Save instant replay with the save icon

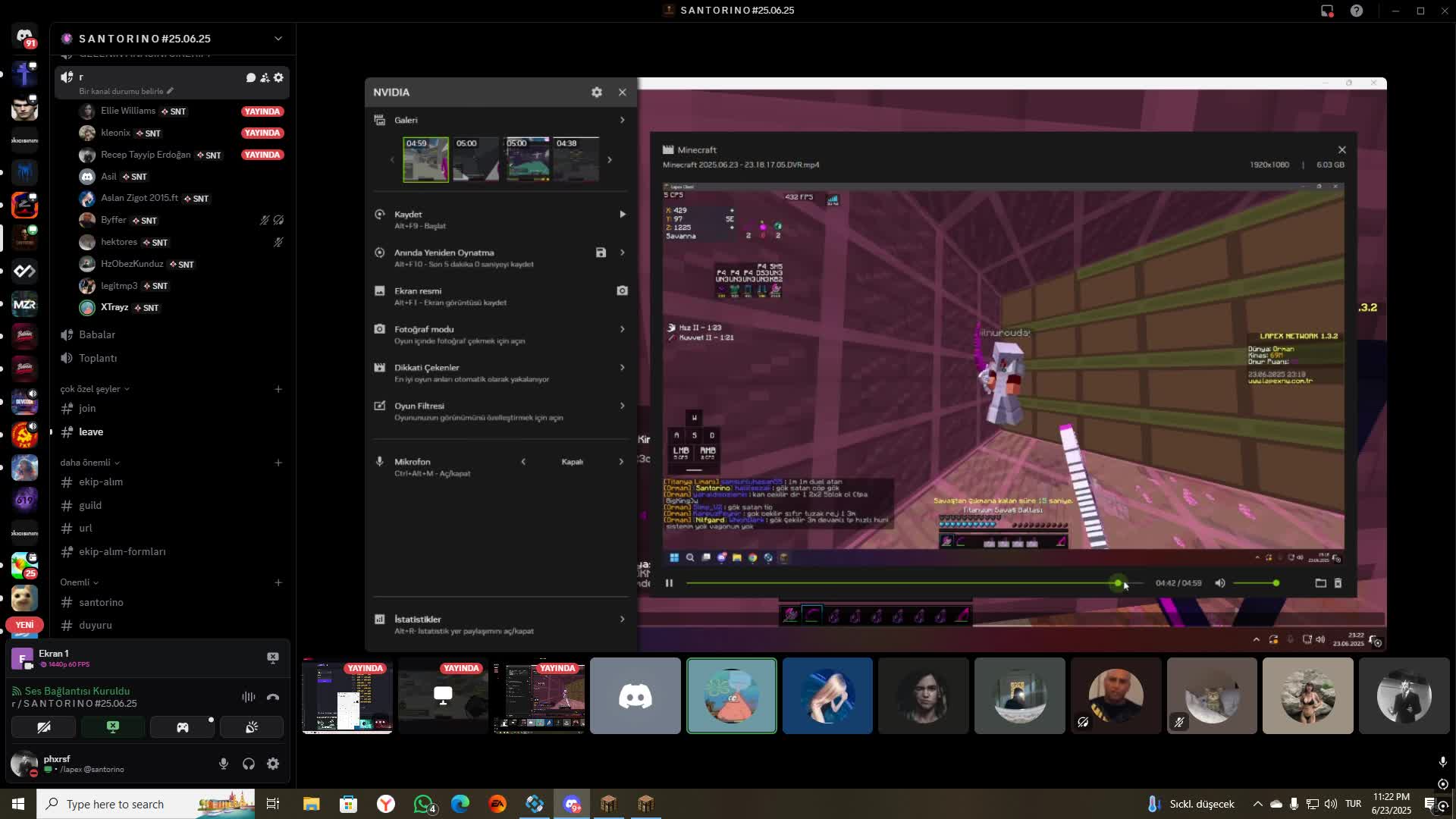coord(601,253)
